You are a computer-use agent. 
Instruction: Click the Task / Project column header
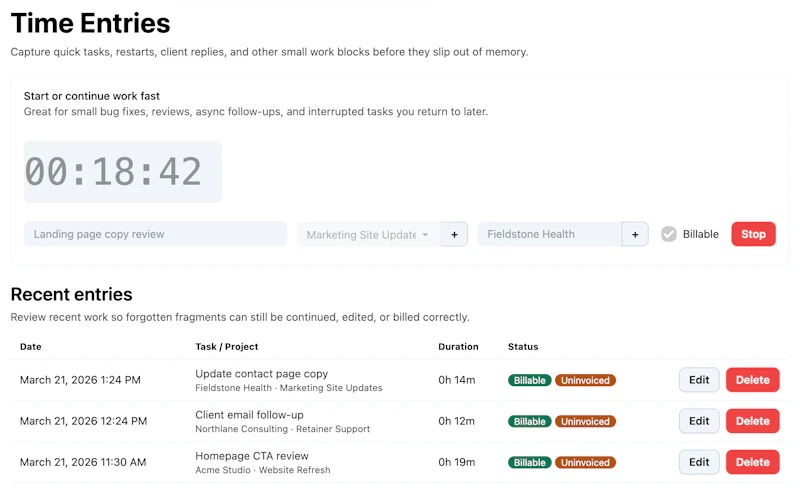(227, 347)
